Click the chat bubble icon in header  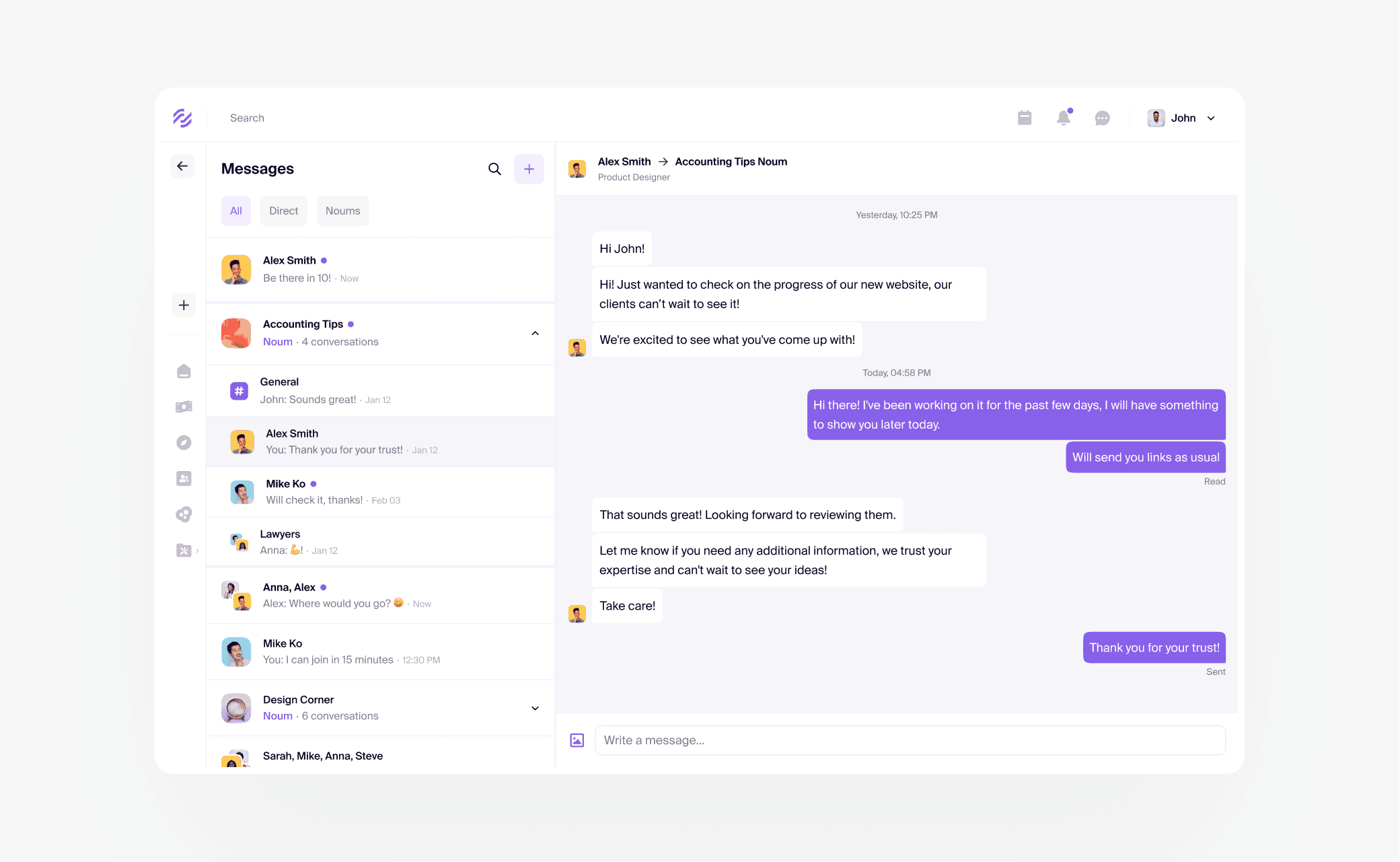(1102, 118)
